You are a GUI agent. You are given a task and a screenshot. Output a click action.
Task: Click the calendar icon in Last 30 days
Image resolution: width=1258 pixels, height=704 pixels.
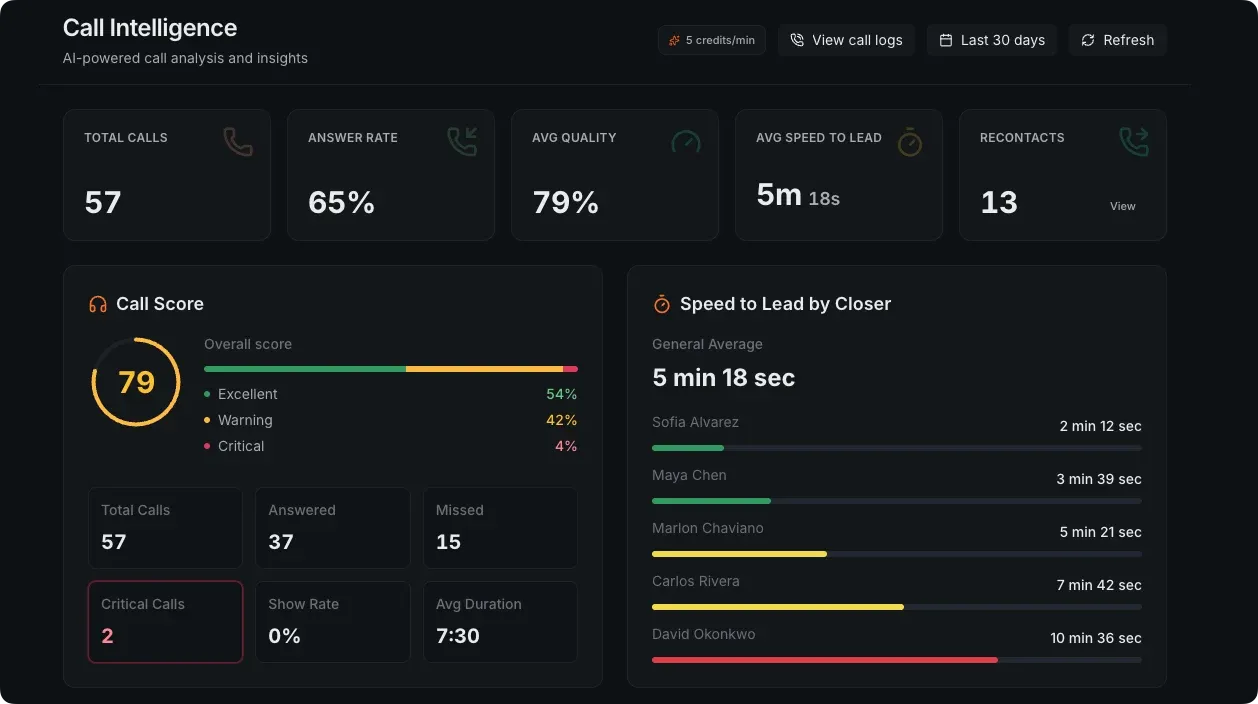pyautogui.click(x=946, y=40)
